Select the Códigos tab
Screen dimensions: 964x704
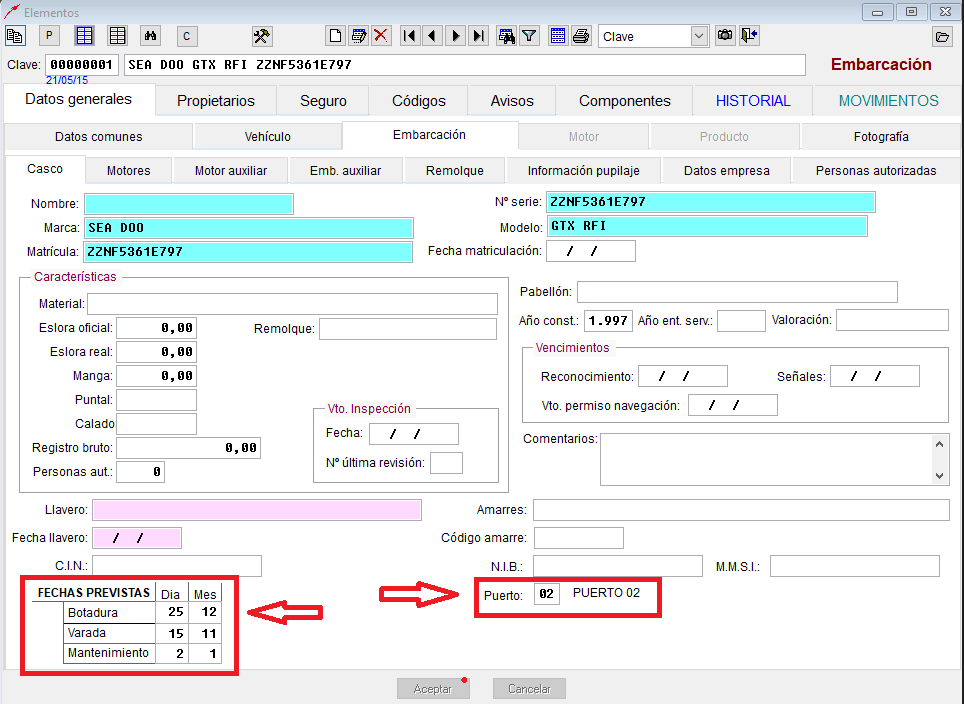click(419, 101)
